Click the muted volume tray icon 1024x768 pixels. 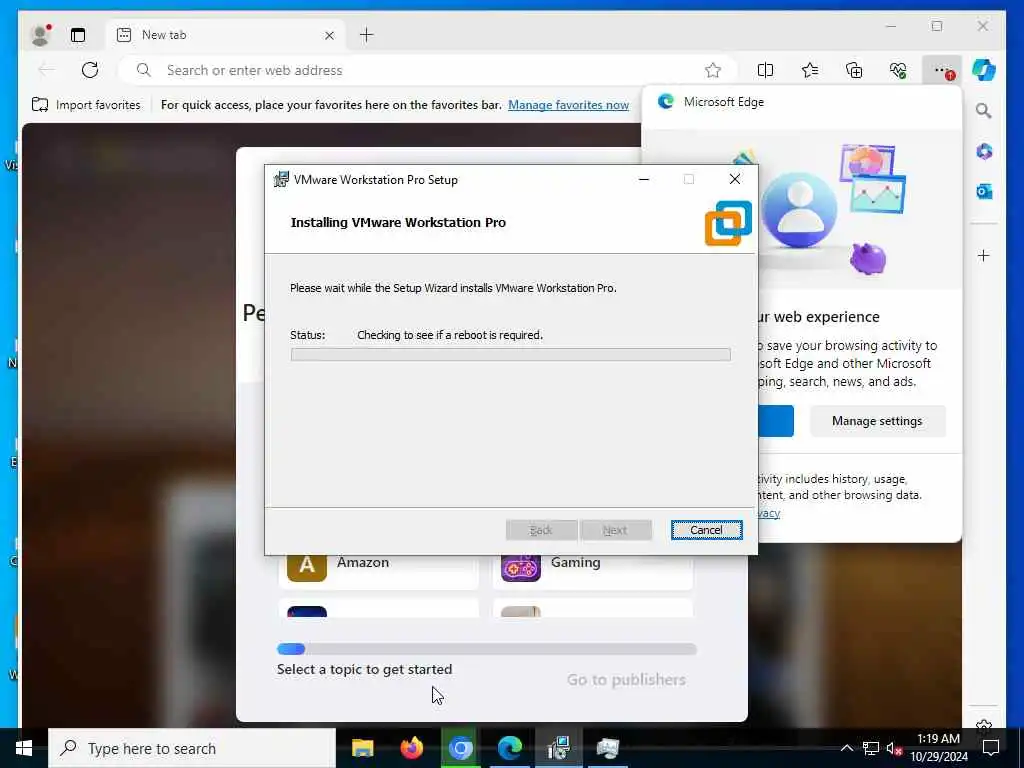click(x=893, y=748)
